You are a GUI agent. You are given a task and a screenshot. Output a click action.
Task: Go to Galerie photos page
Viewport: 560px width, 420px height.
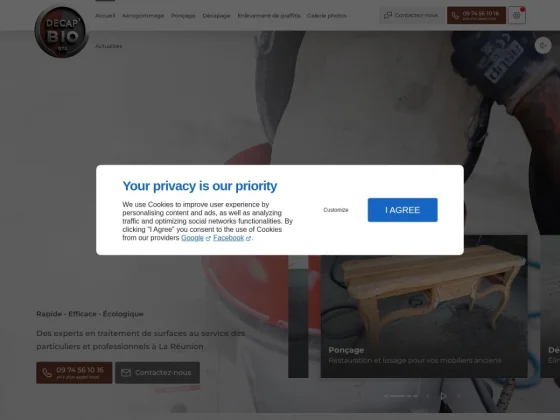click(x=327, y=16)
